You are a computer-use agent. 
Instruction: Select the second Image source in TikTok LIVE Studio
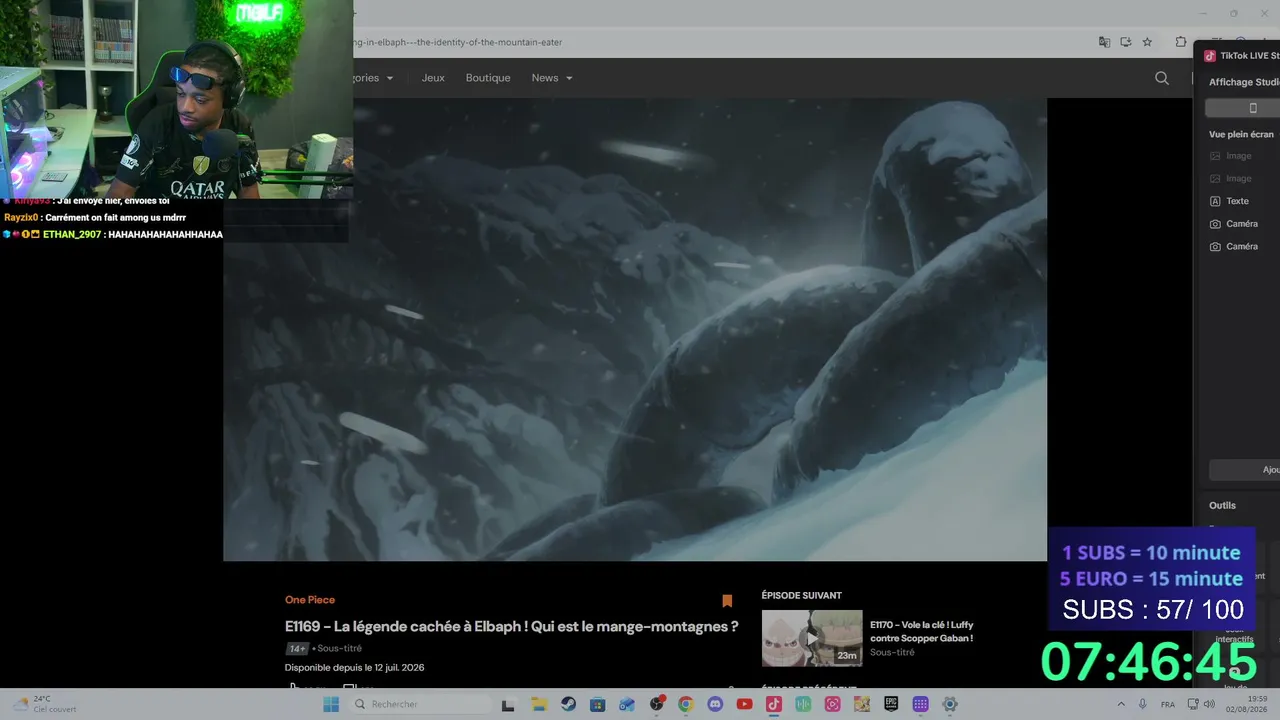tap(1238, 178)
